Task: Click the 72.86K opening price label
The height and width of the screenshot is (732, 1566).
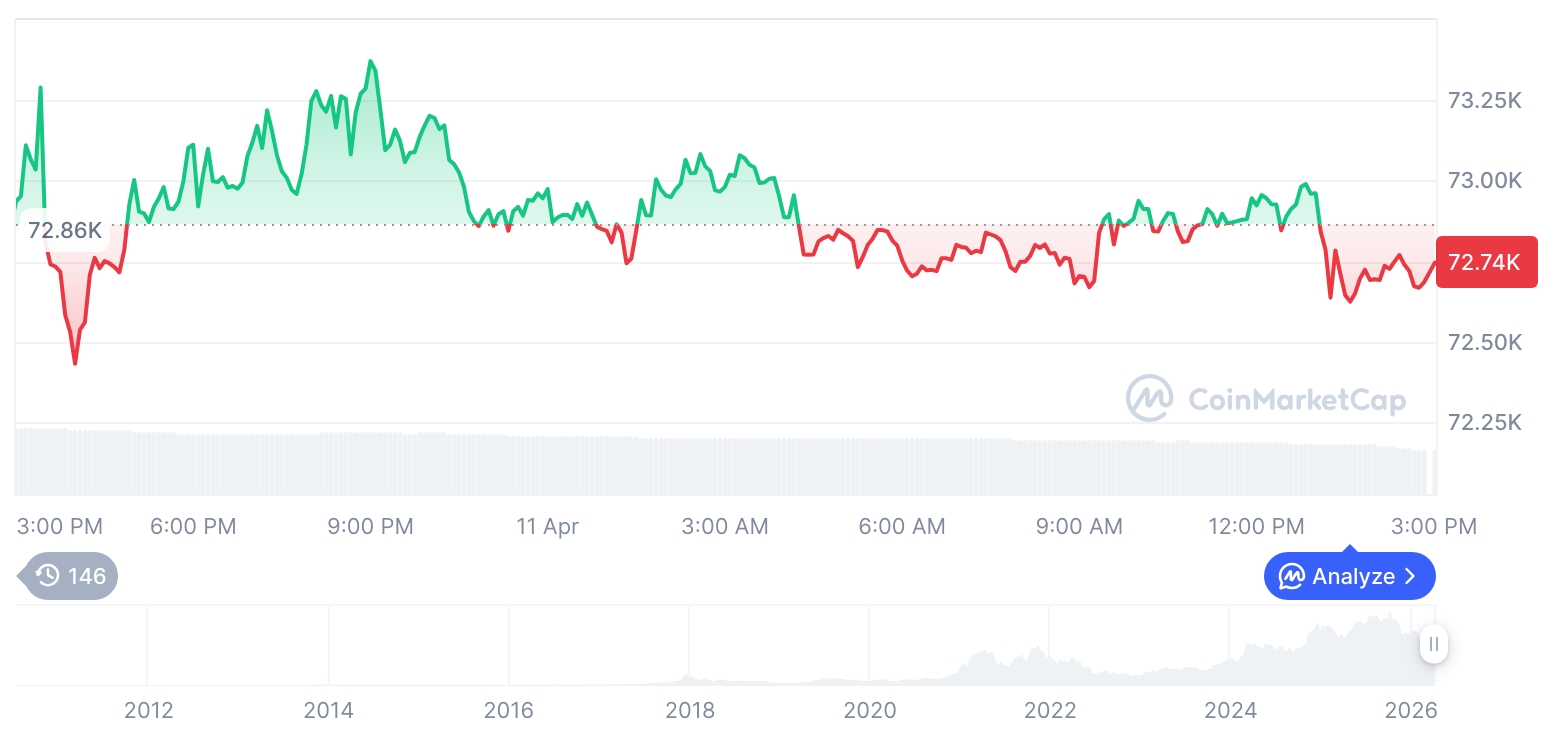Action: coord(65,230)
